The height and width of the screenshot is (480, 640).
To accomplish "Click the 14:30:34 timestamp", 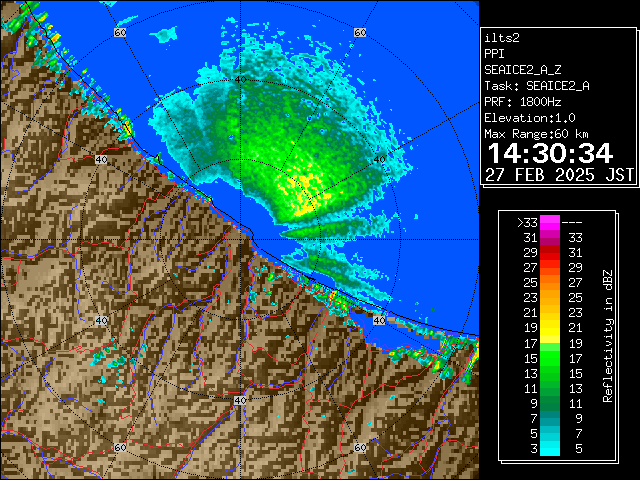I will click(550, 153).
